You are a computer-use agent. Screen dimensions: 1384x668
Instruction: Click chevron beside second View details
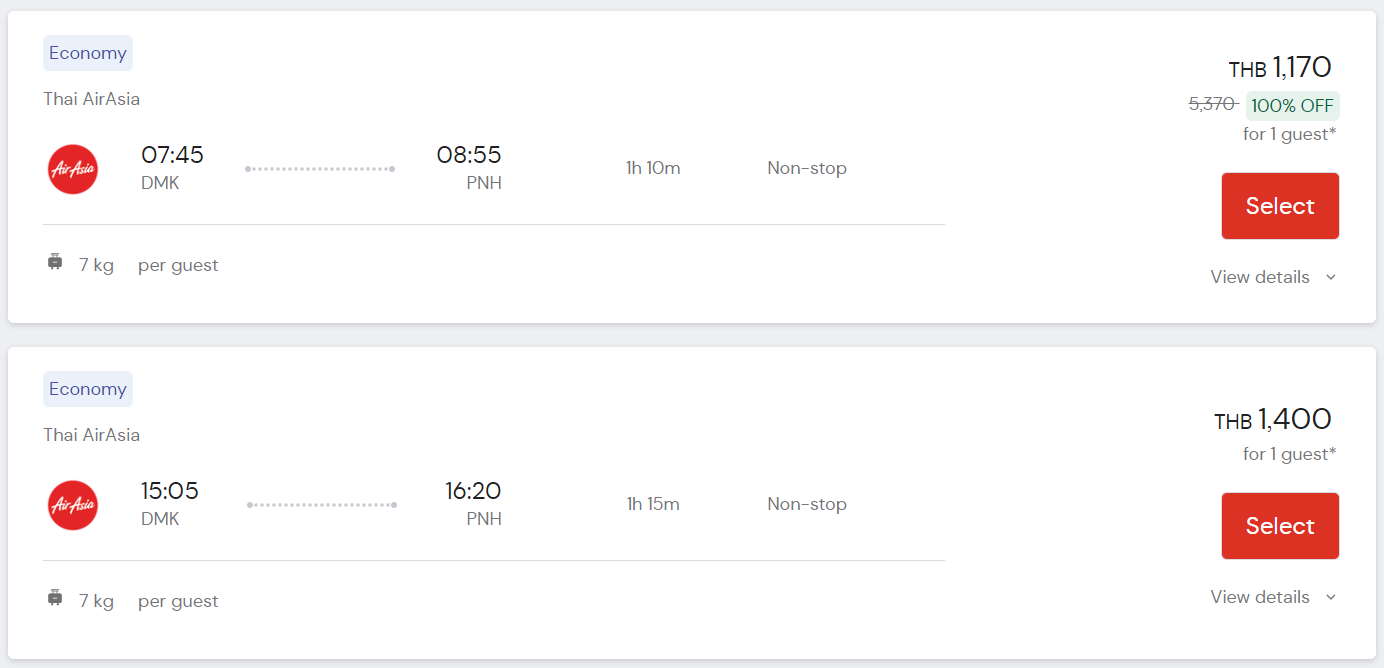coord(1331,598)
